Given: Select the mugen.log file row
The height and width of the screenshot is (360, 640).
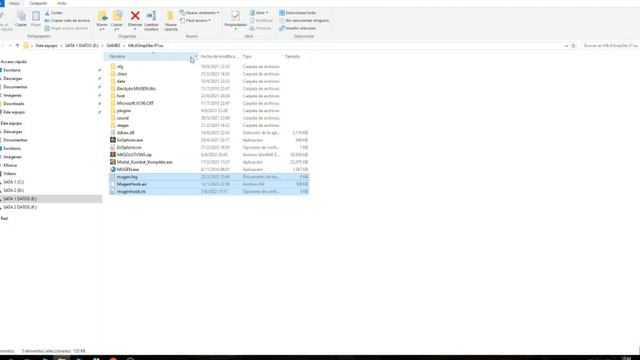Looking at the screenshot, I should (x=209, y=177).
